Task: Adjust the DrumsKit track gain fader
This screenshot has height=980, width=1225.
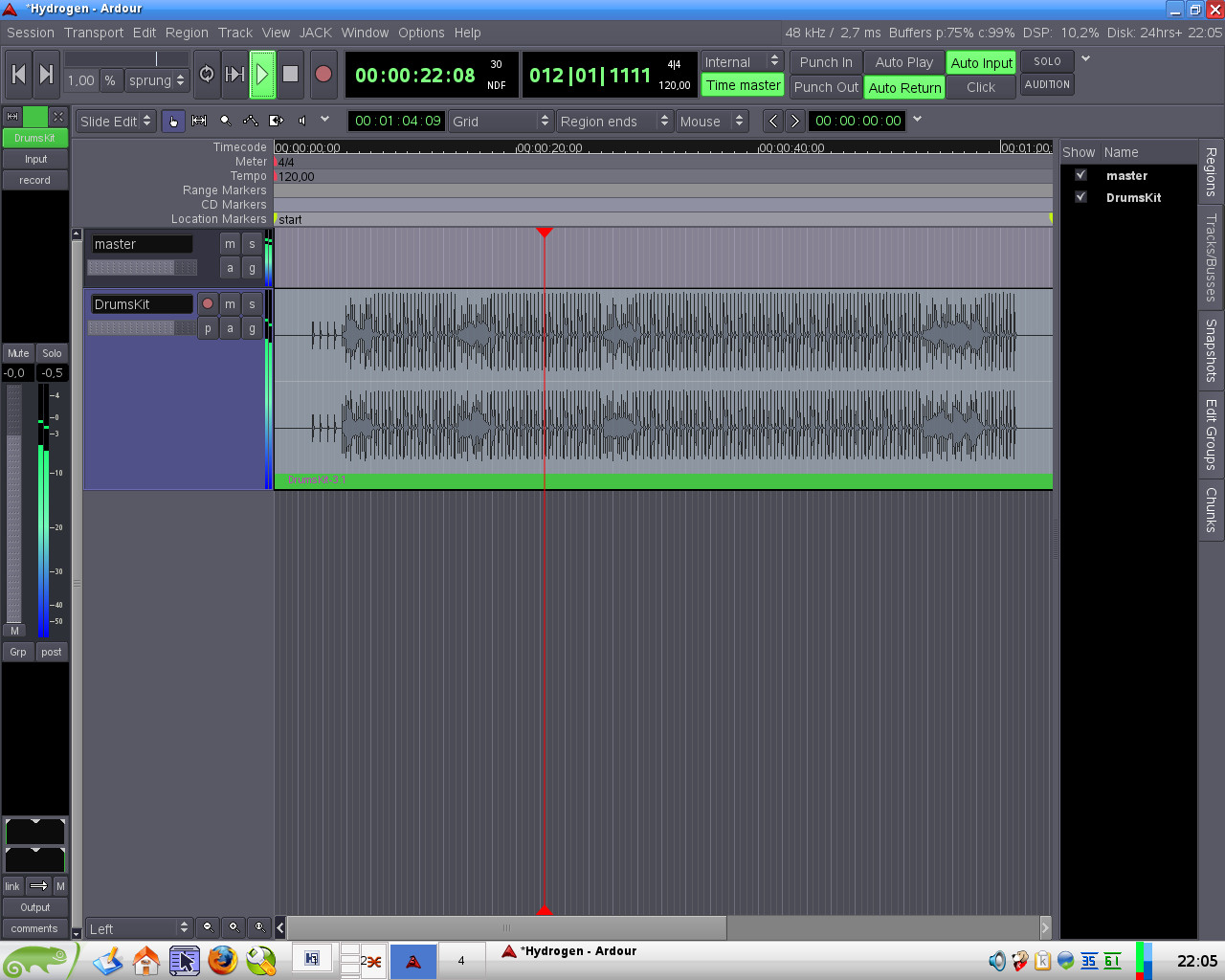Action: 142,327
